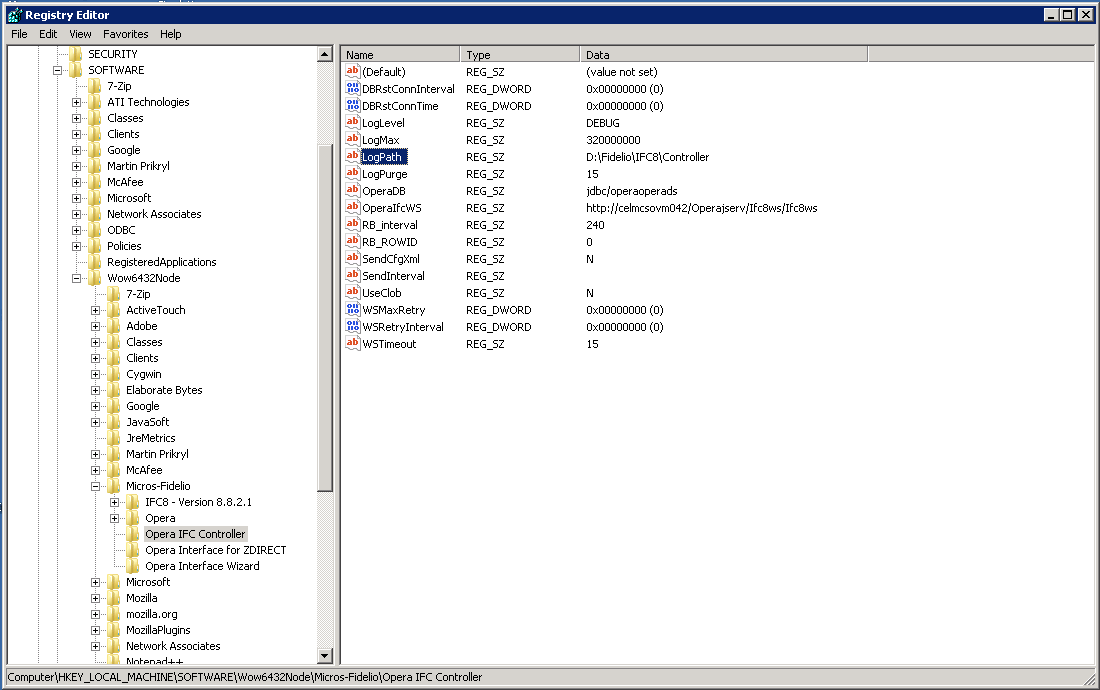Select the RB_interval value name

[389, 224]
